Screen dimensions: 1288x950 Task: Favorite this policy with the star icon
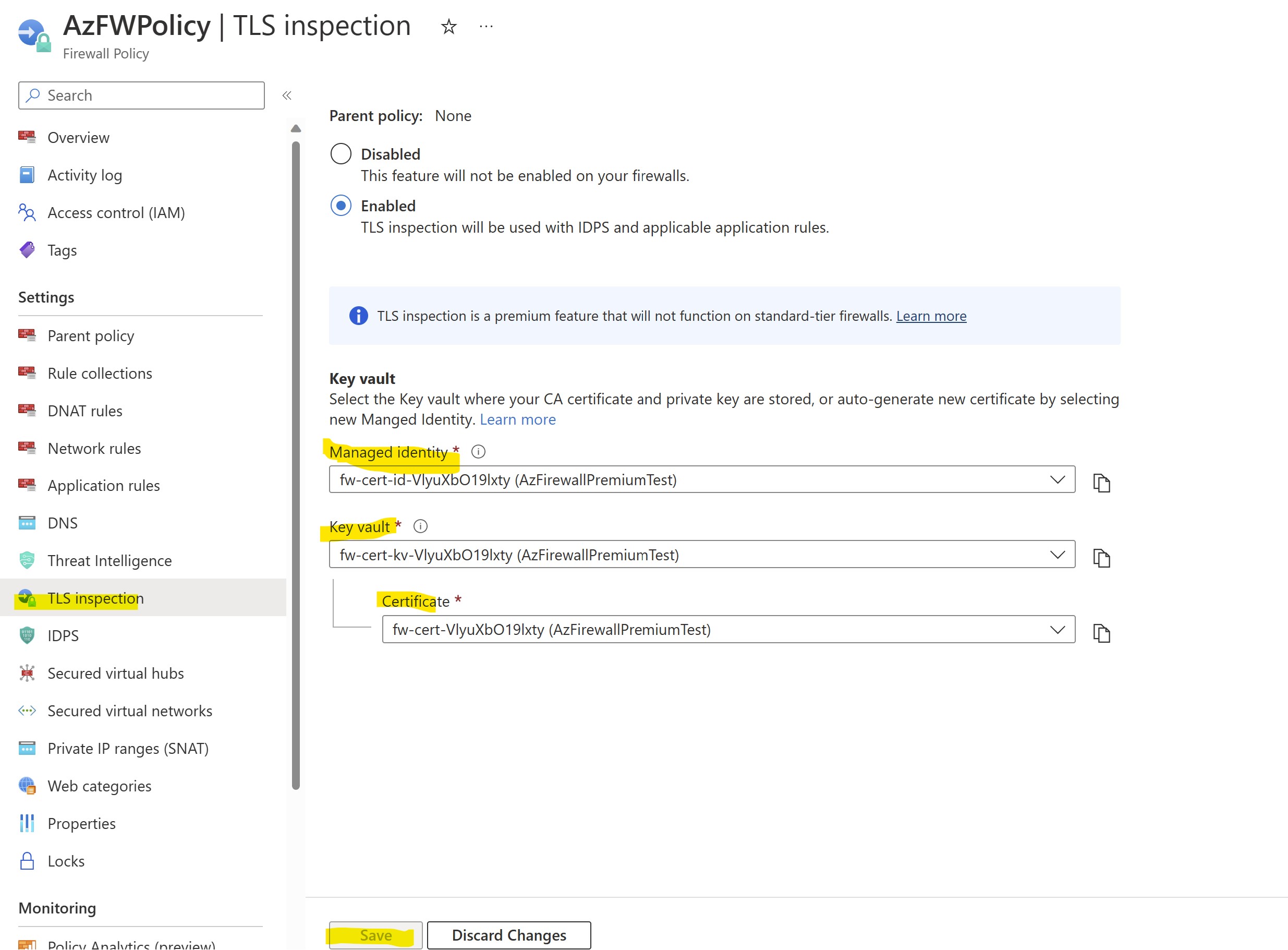point(448,27)
